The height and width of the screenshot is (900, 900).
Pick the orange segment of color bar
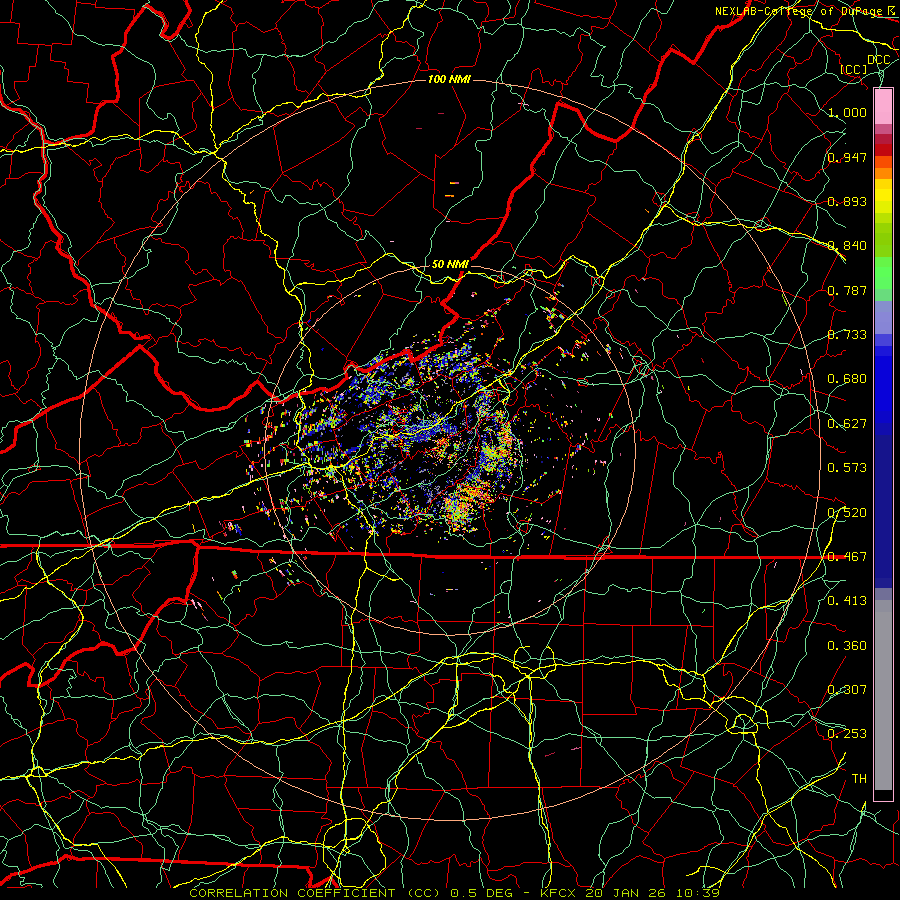883,173
